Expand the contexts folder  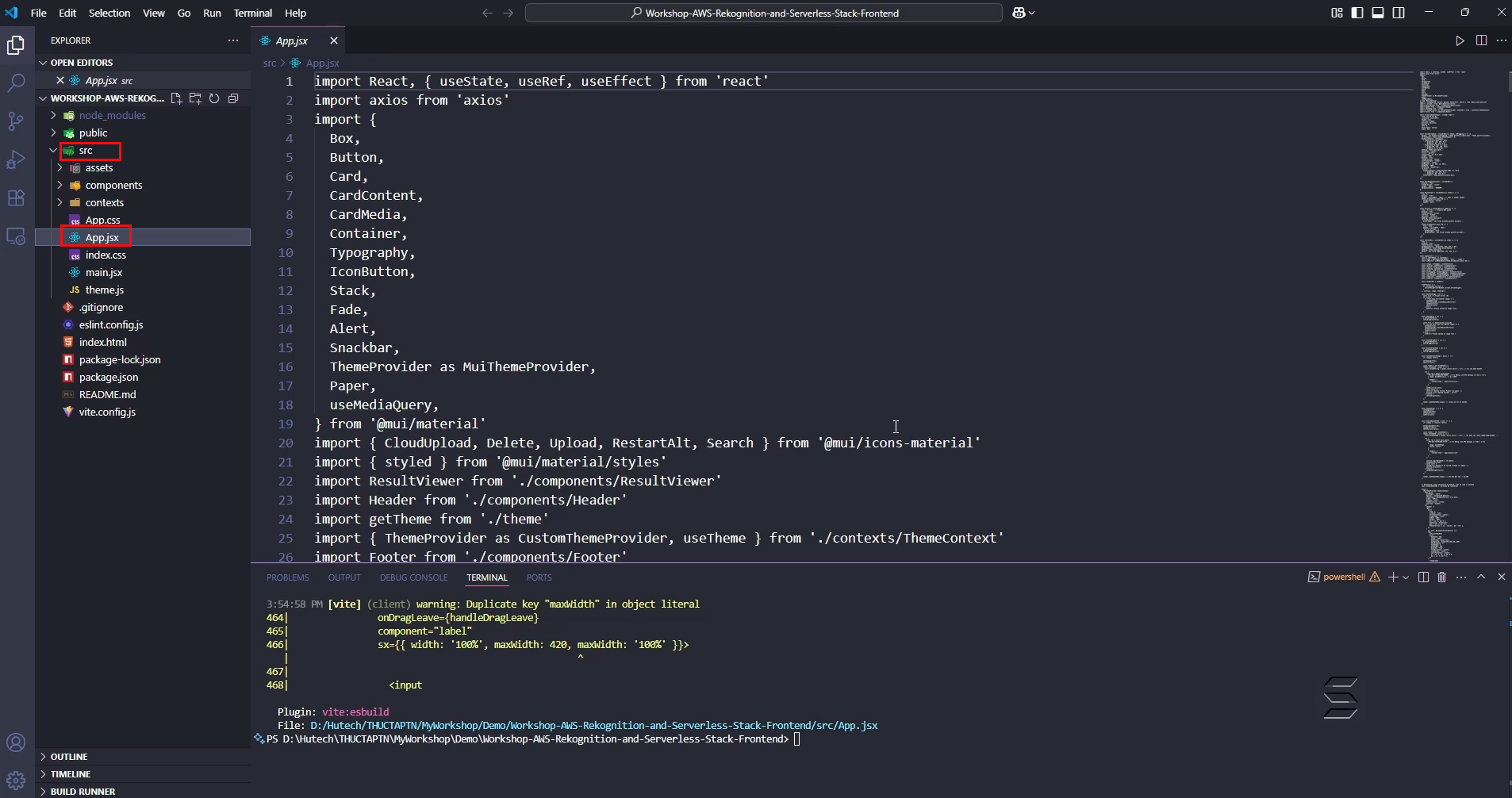coord(59,202)
